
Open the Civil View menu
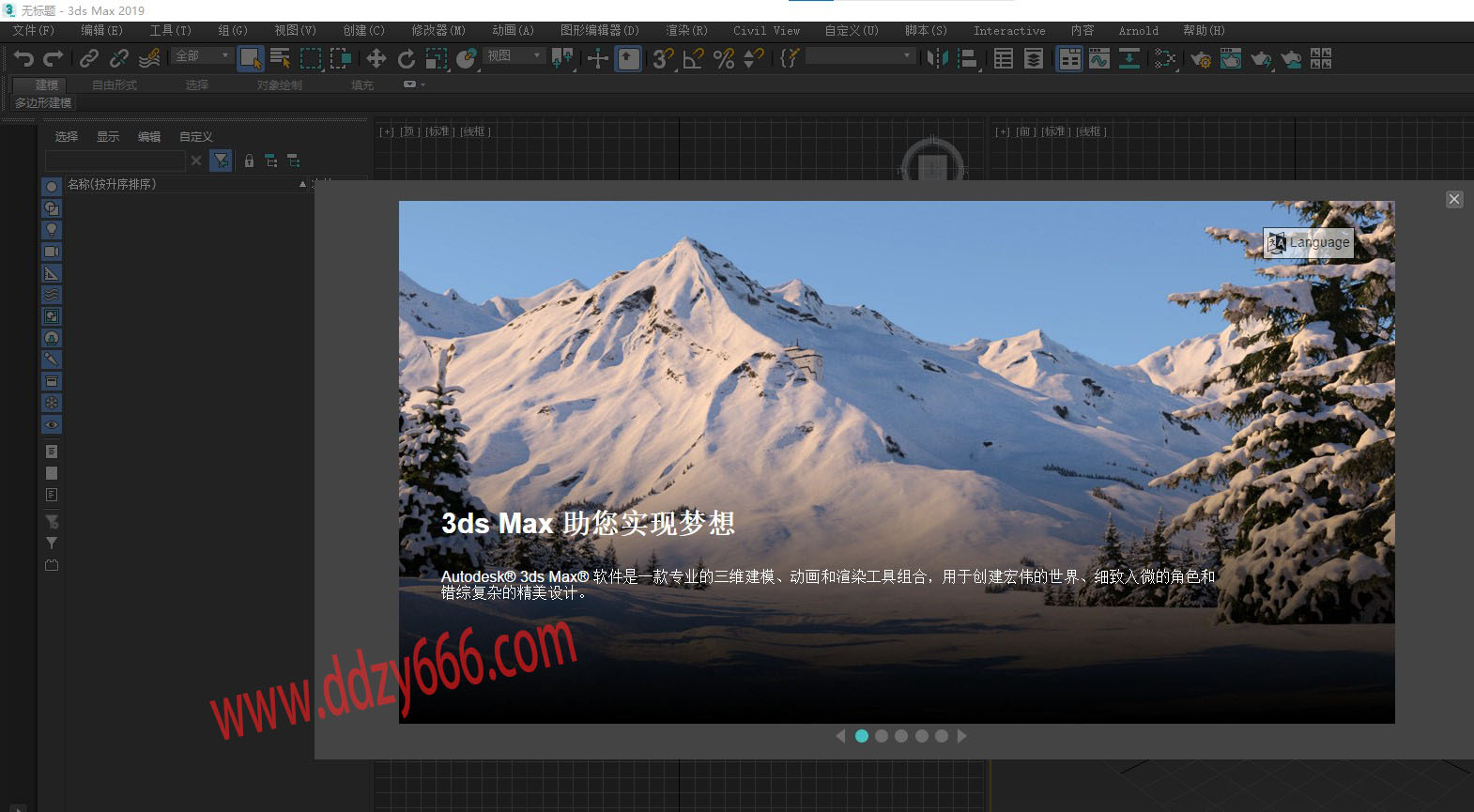click(767, 31)
